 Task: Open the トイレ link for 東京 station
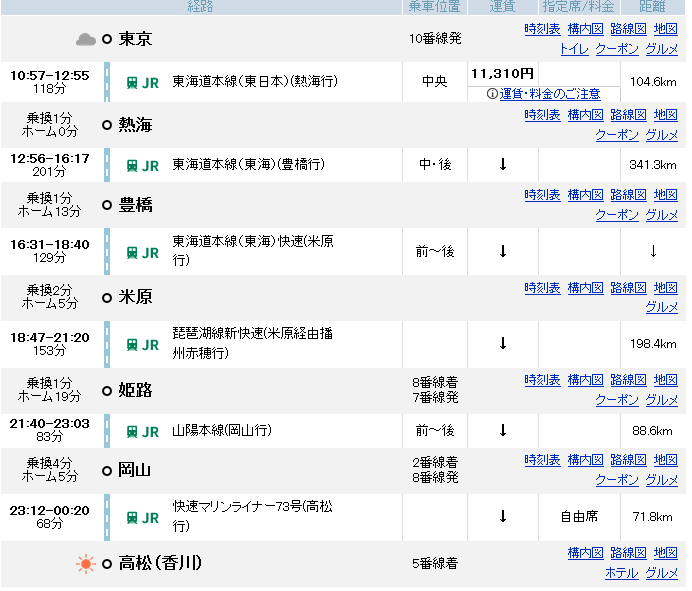(574, 49)
